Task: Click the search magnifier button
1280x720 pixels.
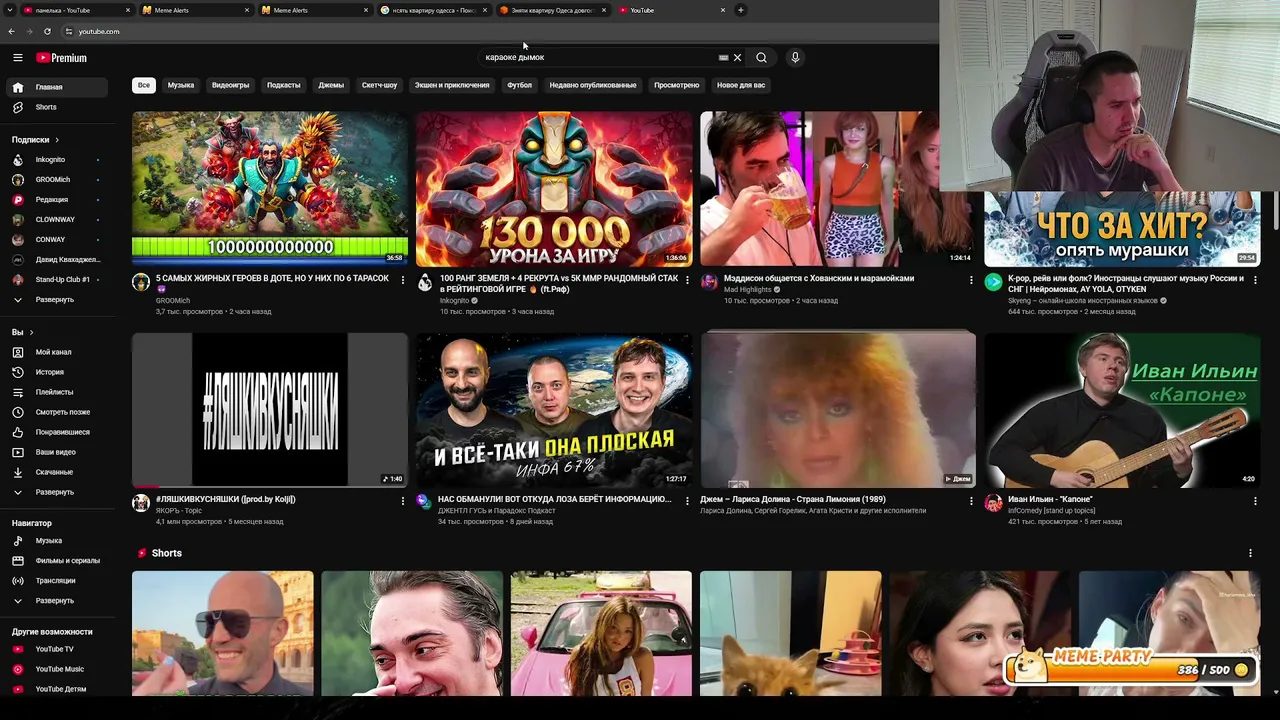Action: 761,58
